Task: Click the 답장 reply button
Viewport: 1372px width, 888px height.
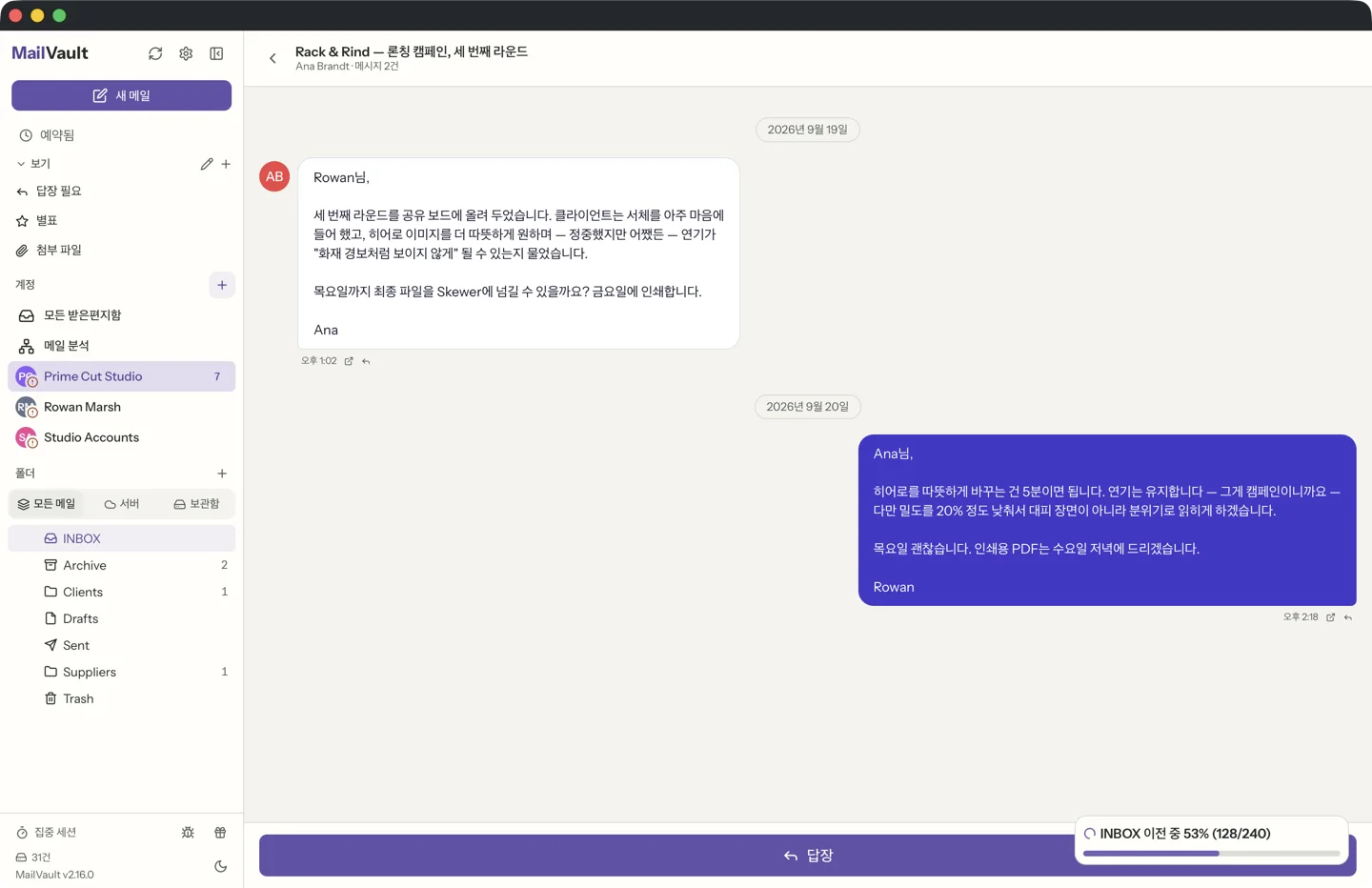Action: pyautogui.click(x=808, y=856)
